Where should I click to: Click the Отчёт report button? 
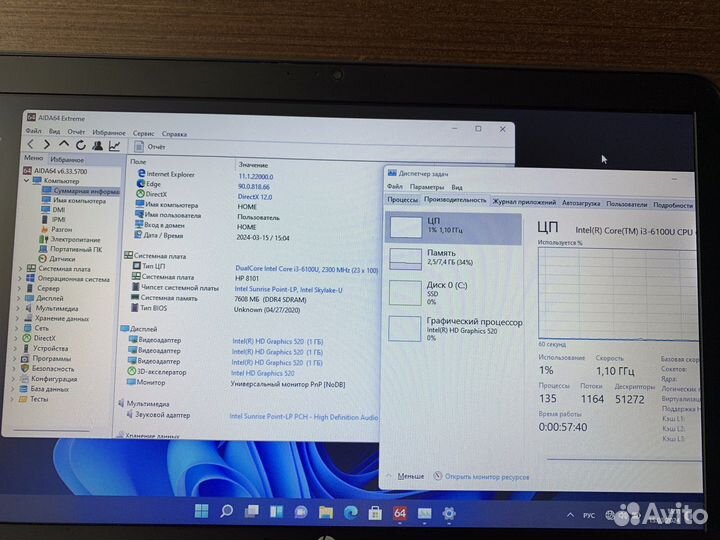[x=150, y=146]
